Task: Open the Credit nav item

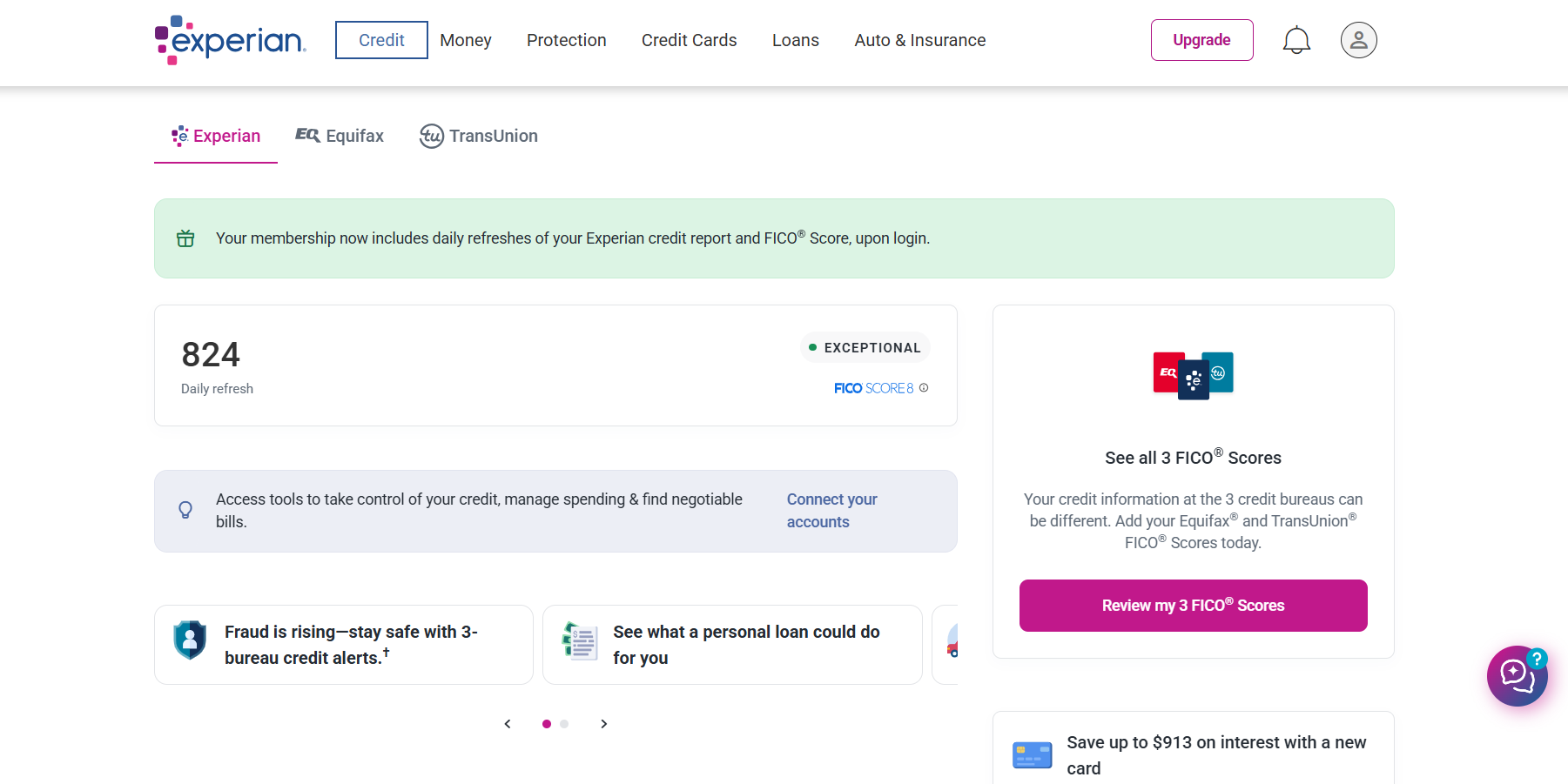Action: tap(381, 40)
